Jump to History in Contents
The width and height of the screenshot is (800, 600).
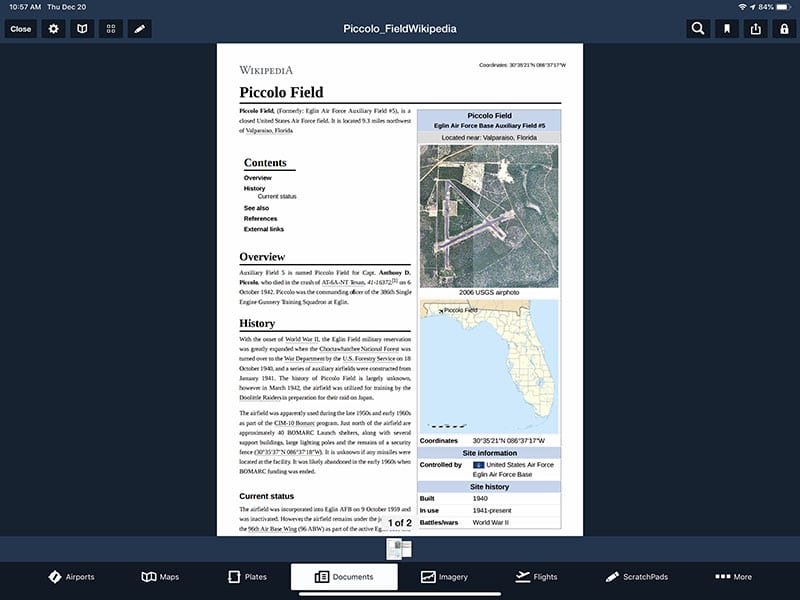tap(254, 188)
